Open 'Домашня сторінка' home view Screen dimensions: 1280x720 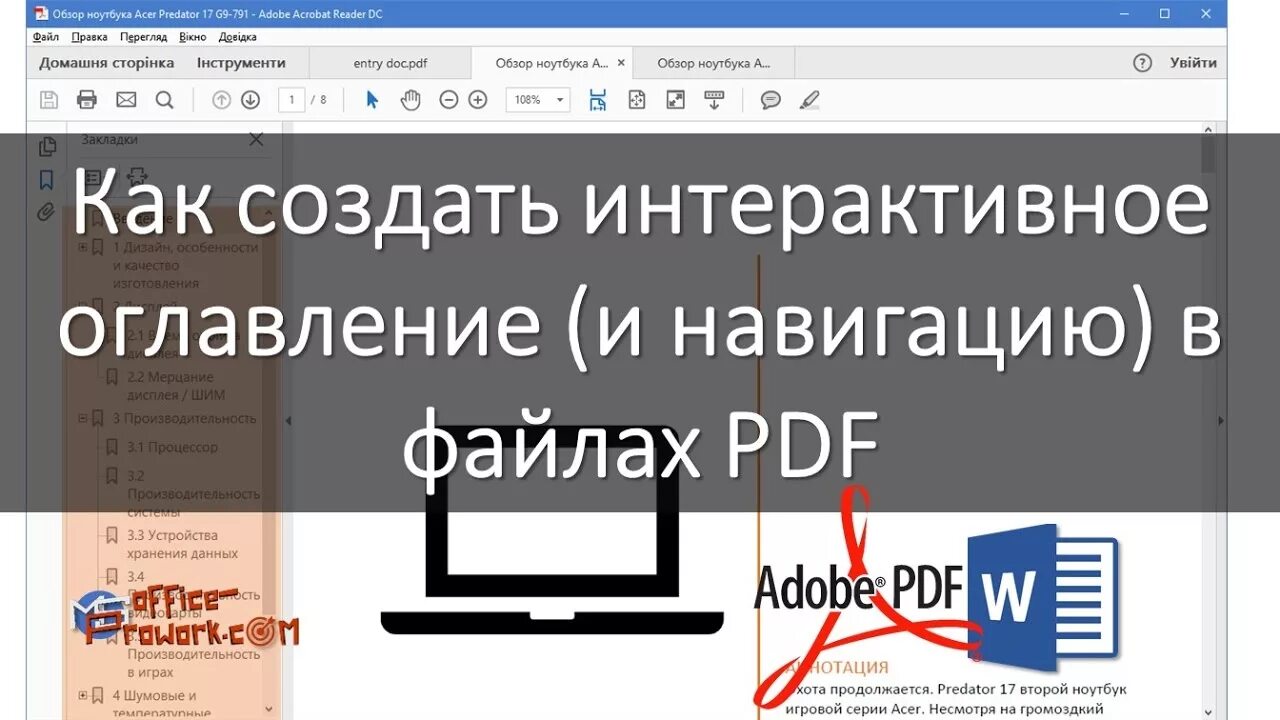105,62
